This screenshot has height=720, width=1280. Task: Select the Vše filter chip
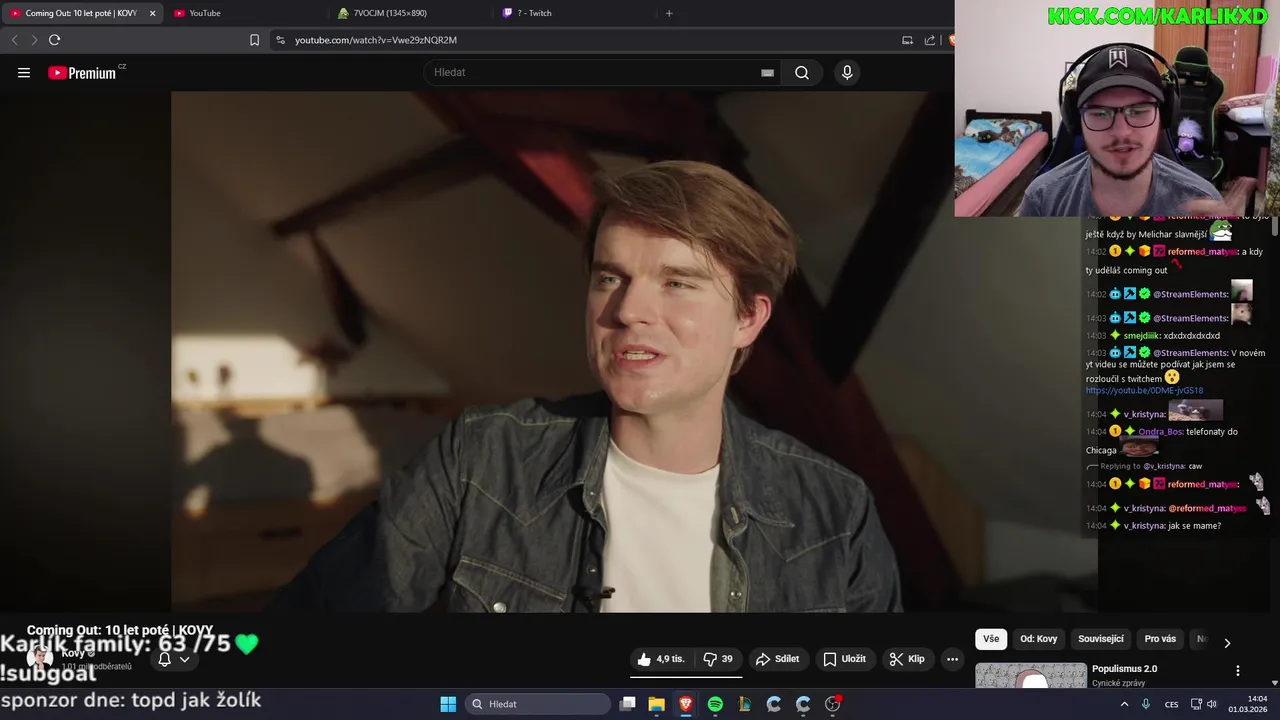click(x=990, y=639)
